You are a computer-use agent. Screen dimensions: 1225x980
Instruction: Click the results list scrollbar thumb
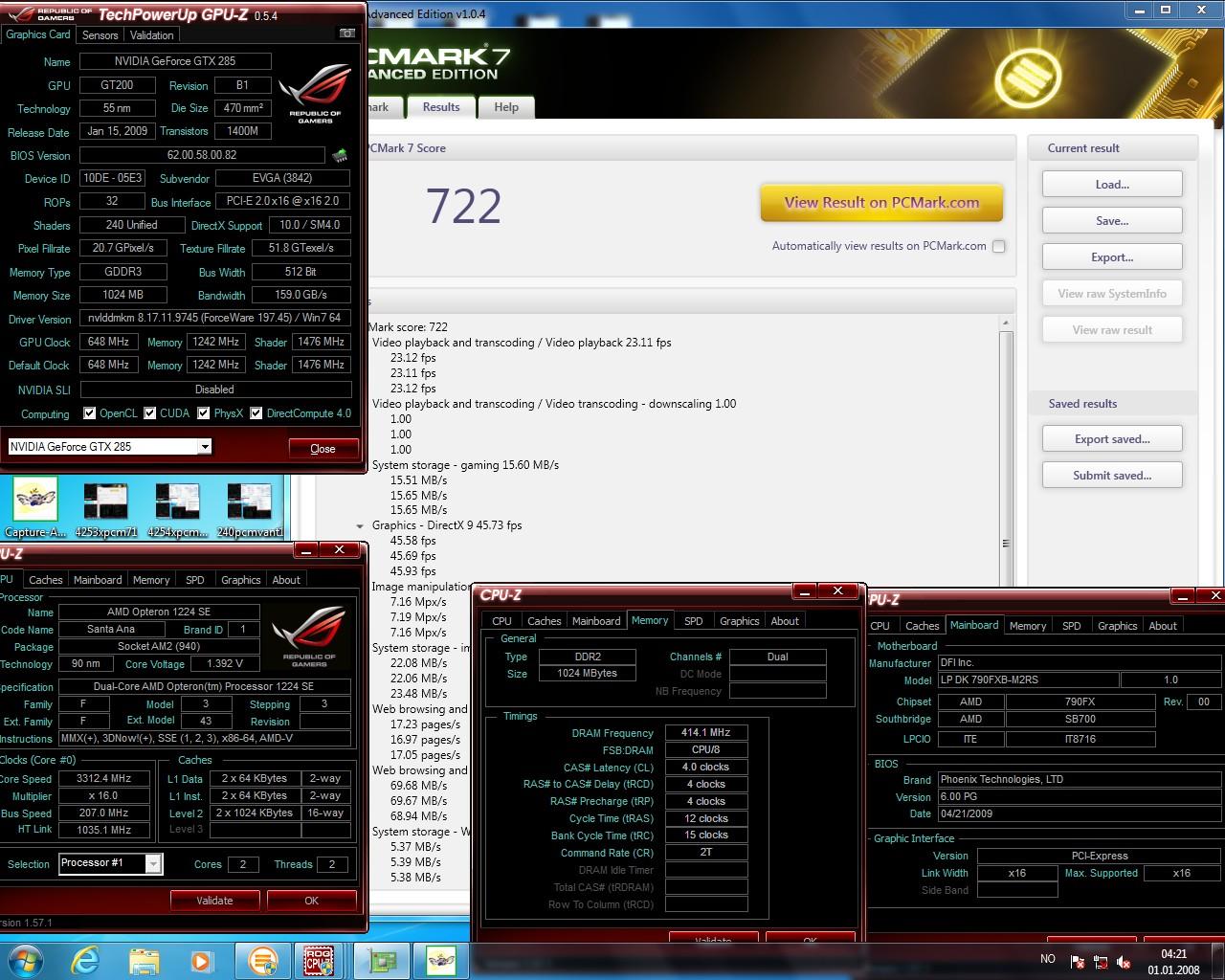click(1005, 543)
